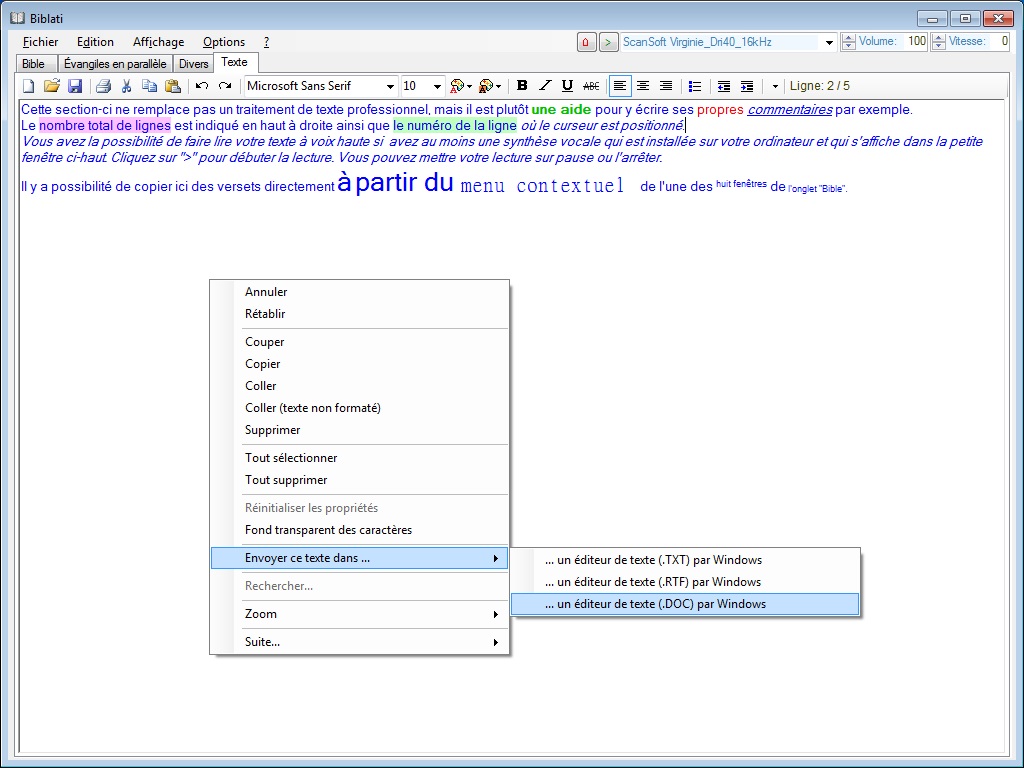Click the new document icon
1024x768 pixels.
point(28,86)
